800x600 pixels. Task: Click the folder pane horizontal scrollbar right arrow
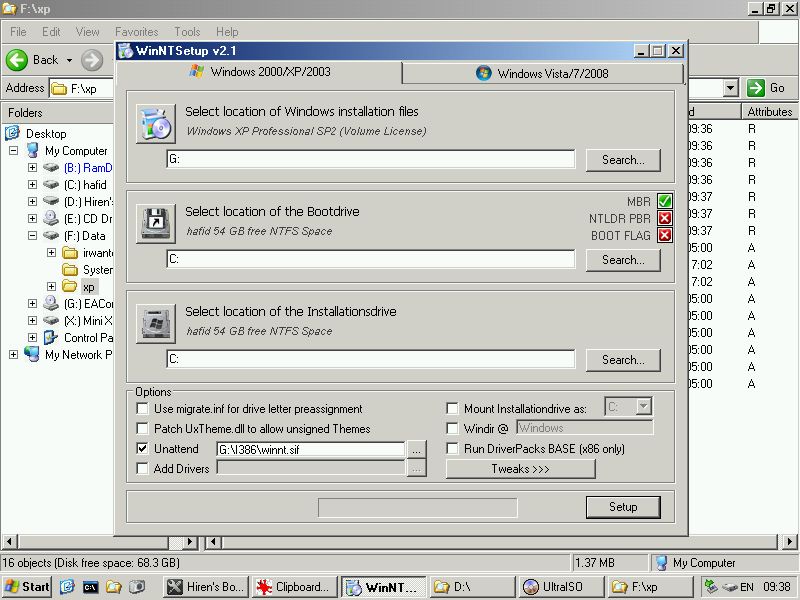[190, 541]
